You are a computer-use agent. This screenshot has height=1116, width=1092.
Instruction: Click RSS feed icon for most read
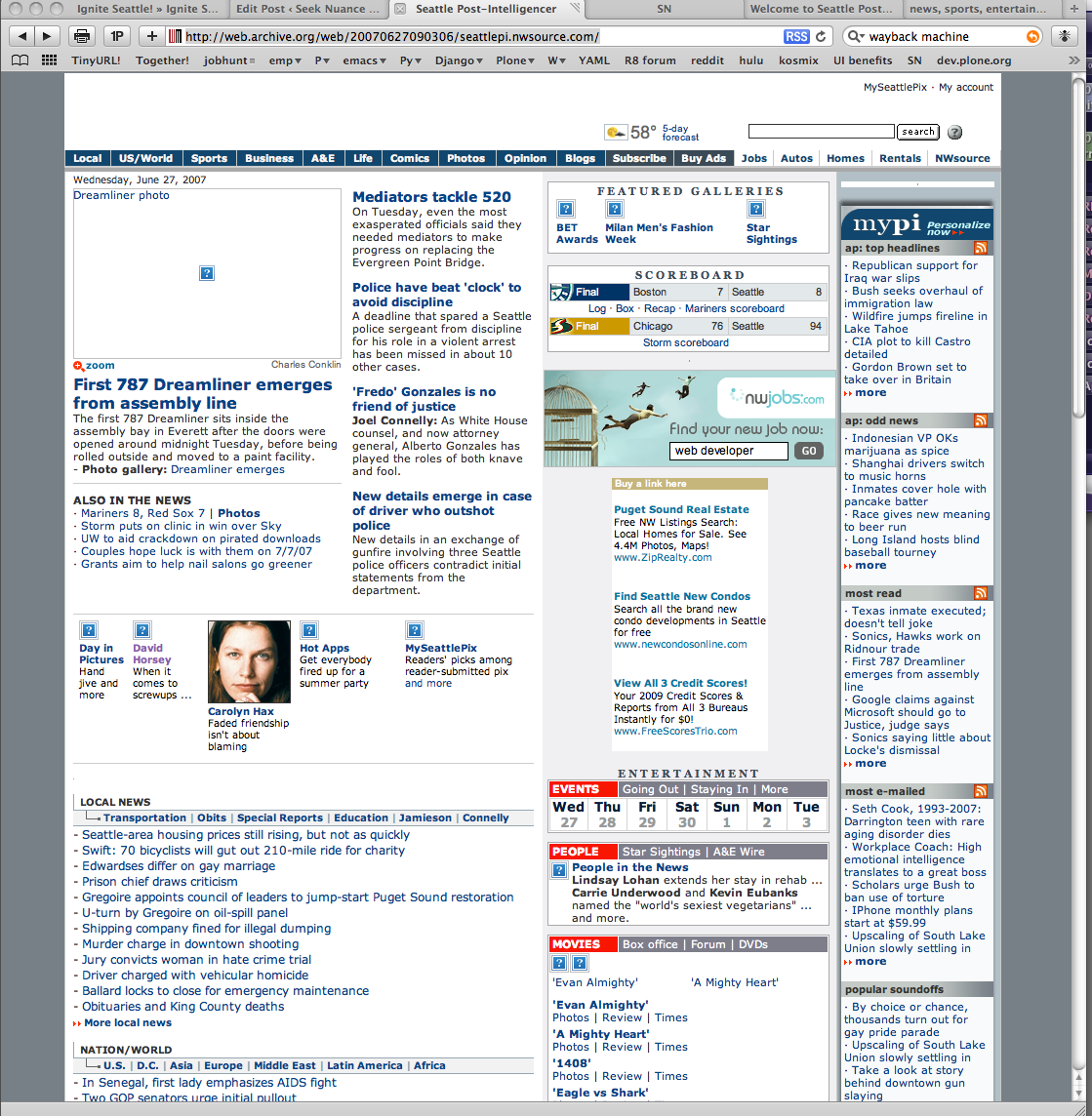coord(980,593)
